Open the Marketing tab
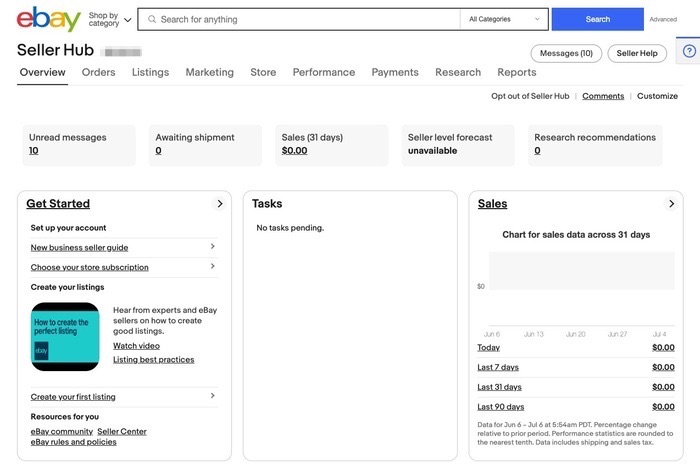 pos(209,72)
